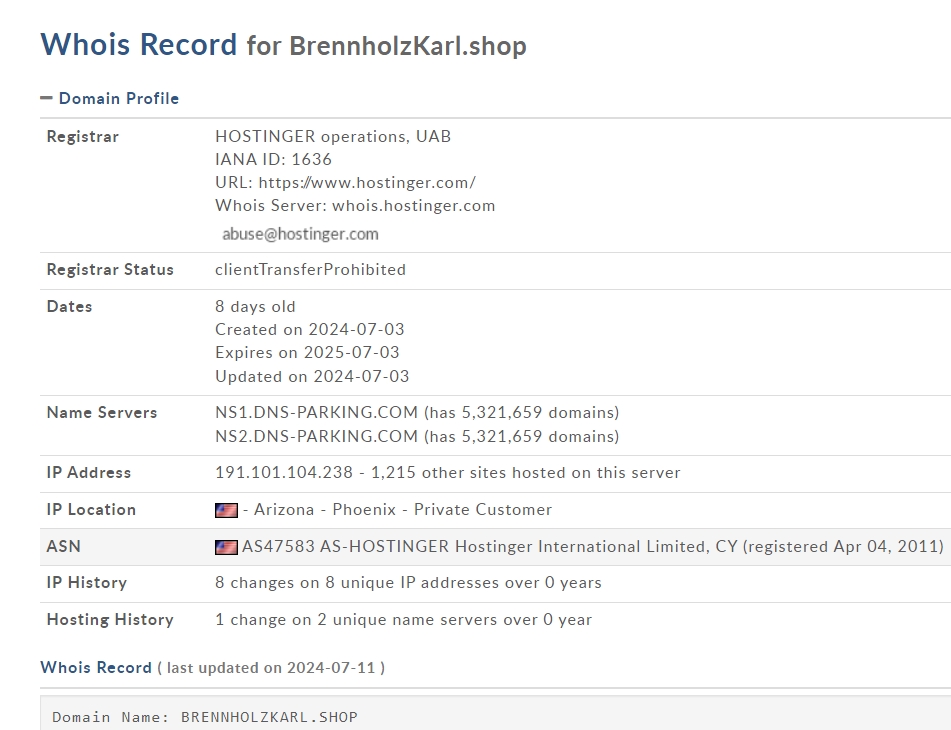Open the hostinger.com registrar URL
The height and width of the screenshot is (730, 951).
click(x=367, y=182)
